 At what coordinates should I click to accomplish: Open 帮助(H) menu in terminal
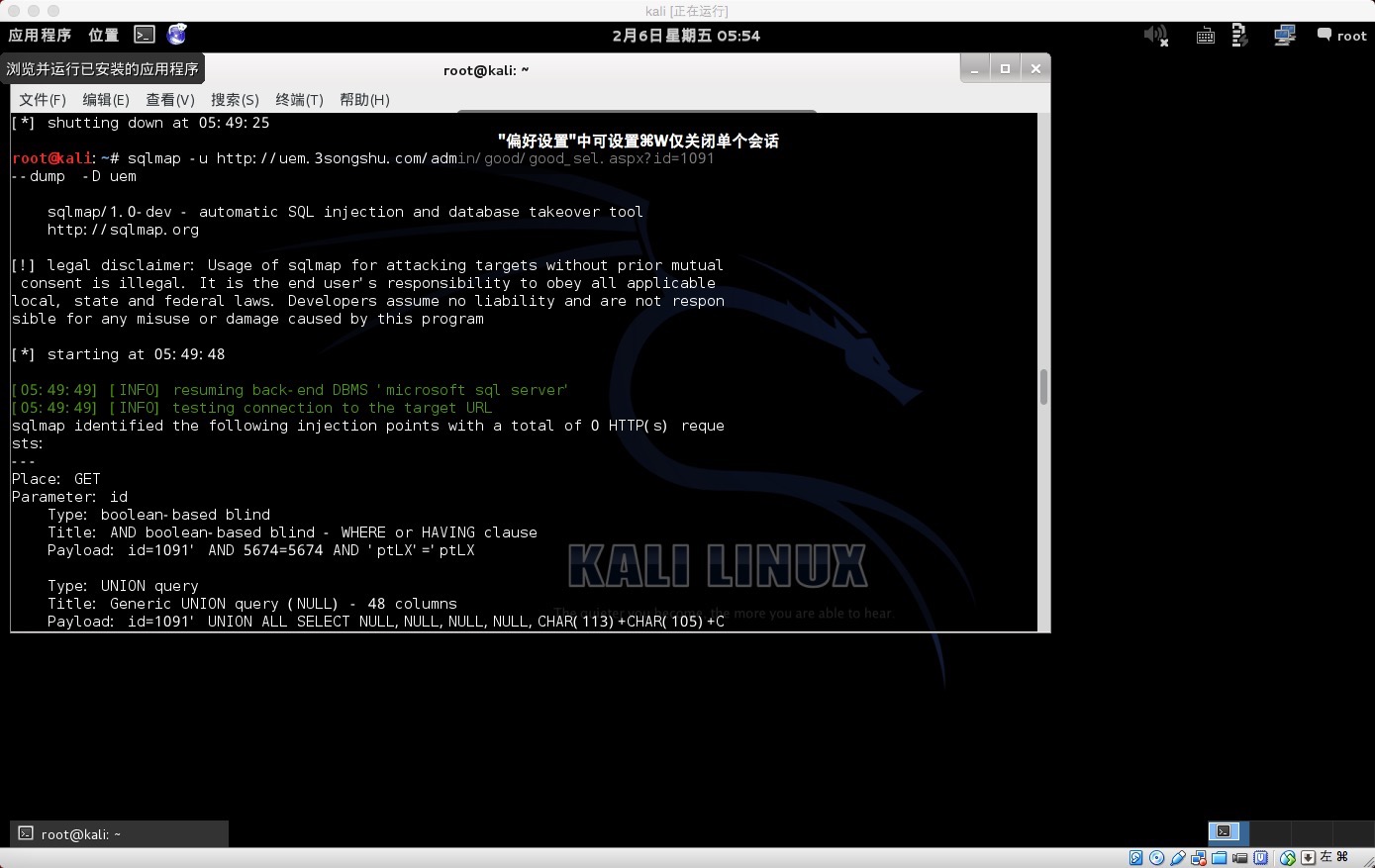[x=364, y=100]
